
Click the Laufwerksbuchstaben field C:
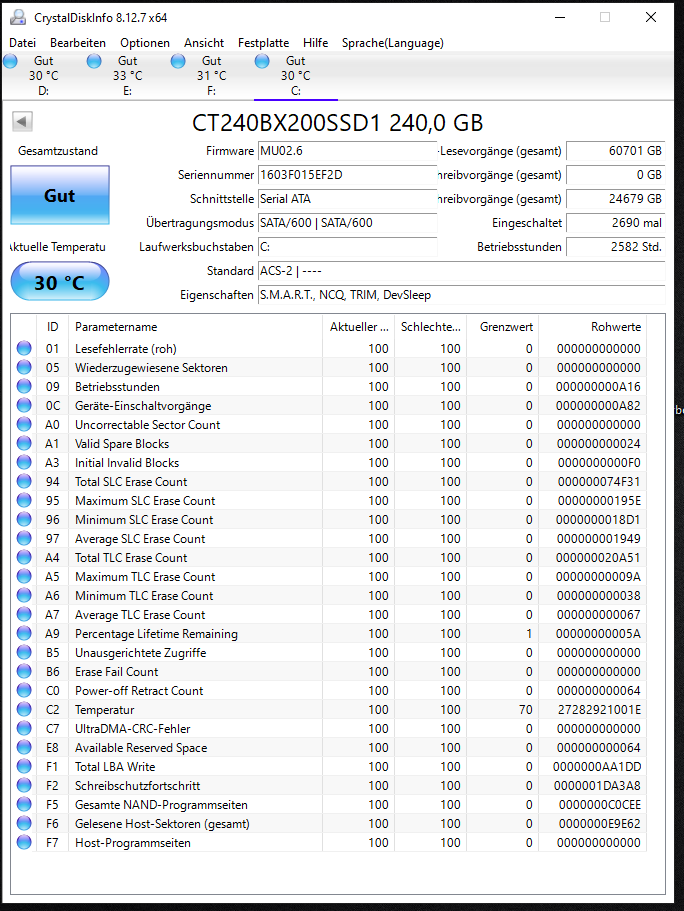coord(347,247)
